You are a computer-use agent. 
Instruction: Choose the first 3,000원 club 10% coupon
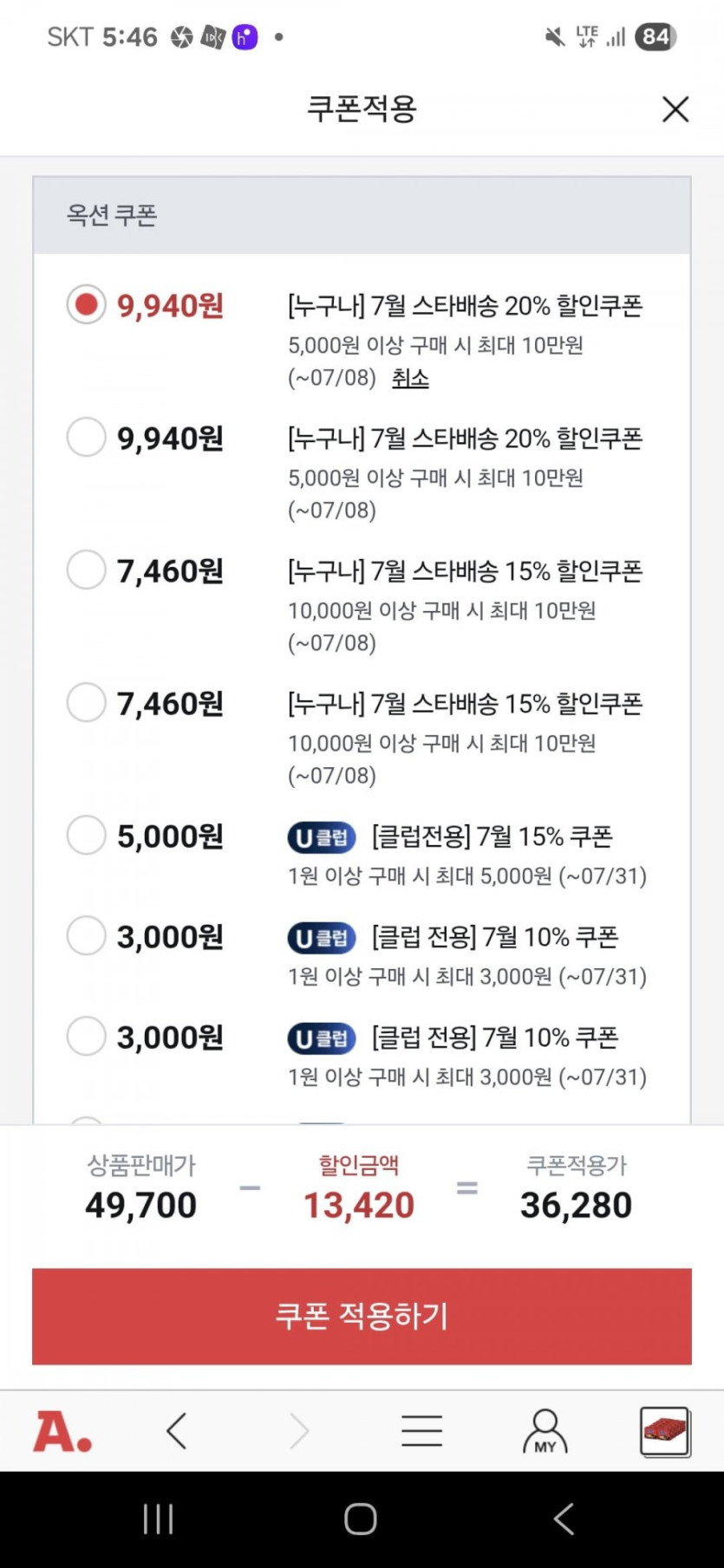[x=87, y=936]
